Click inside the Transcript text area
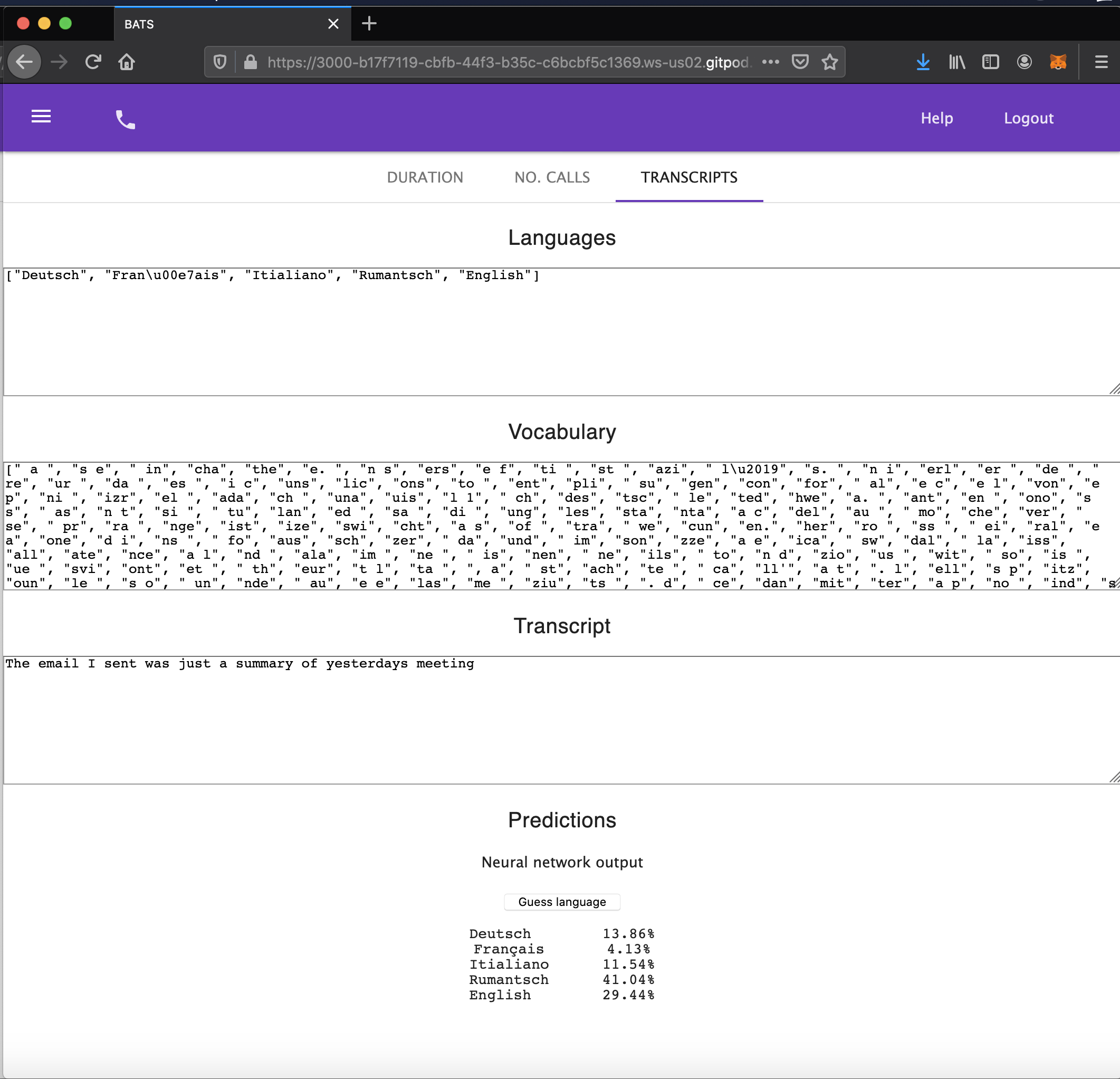Viewport: 1120px width, 1079px height. tap(560, 720)
